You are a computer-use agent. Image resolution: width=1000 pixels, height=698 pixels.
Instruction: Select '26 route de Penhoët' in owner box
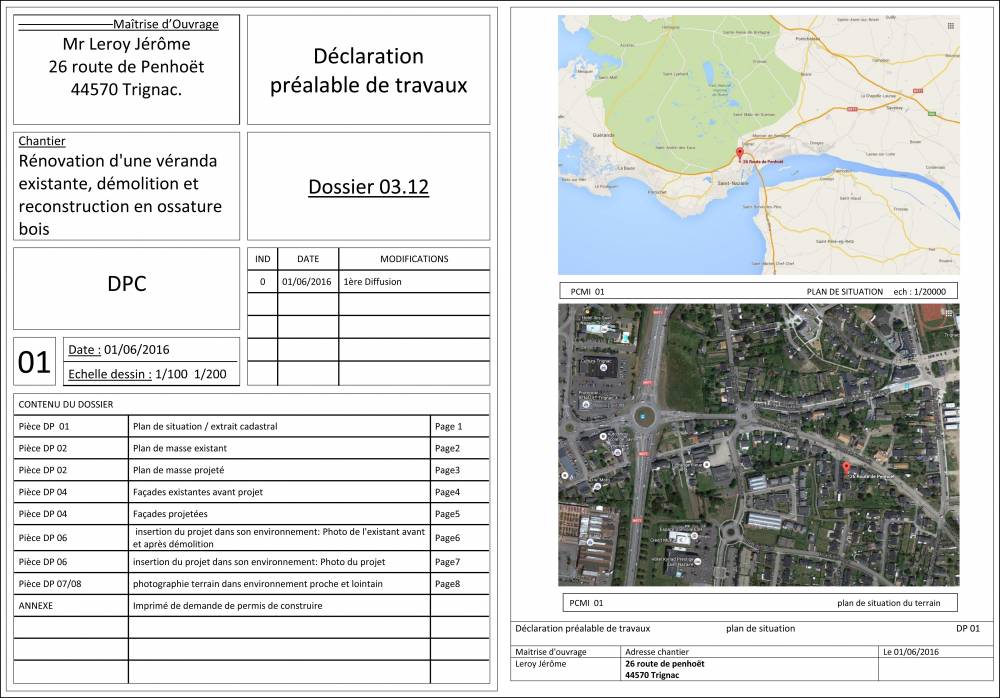pos(126,67)
